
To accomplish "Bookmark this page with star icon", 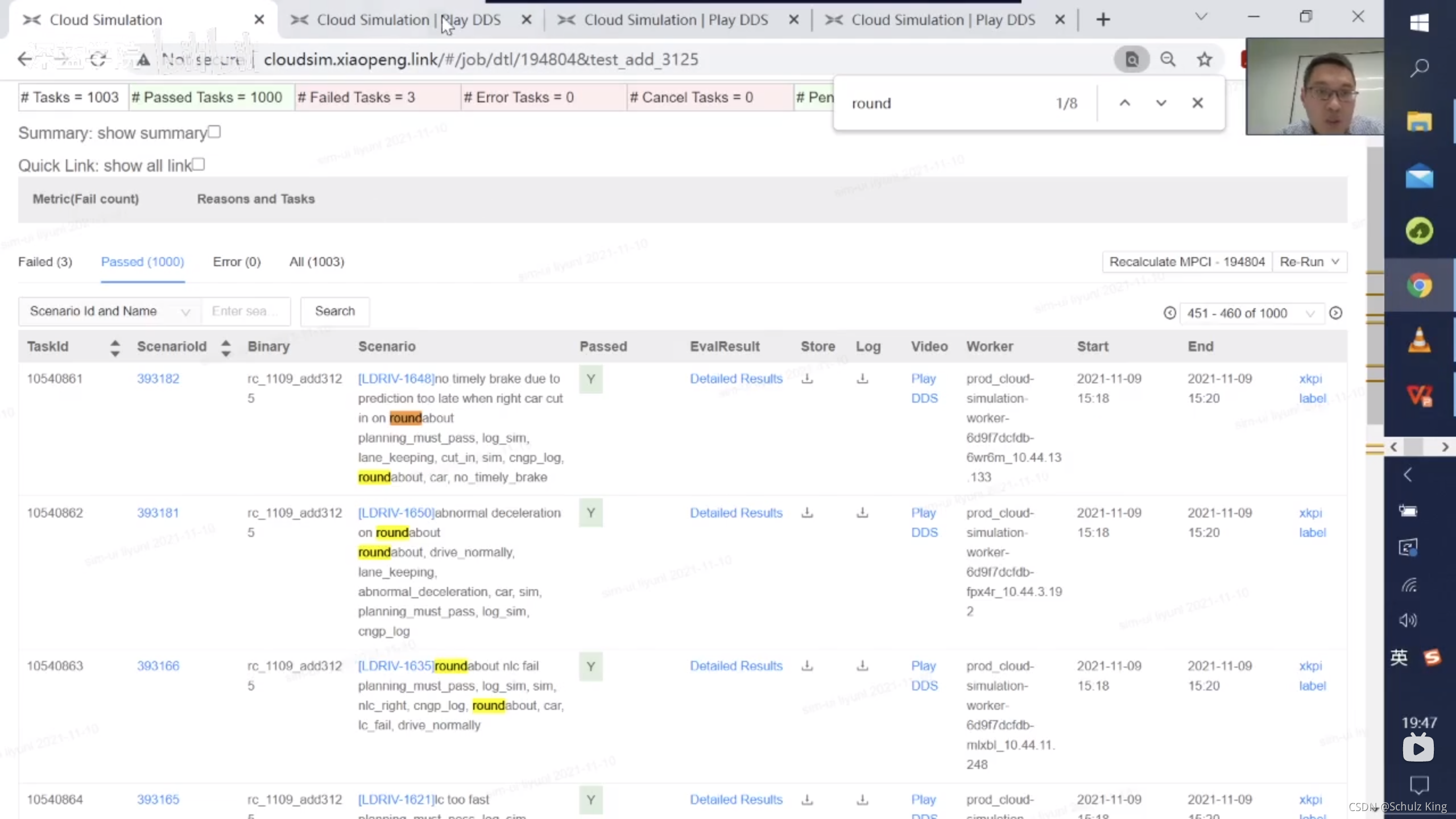I will tap(1204, 59).
